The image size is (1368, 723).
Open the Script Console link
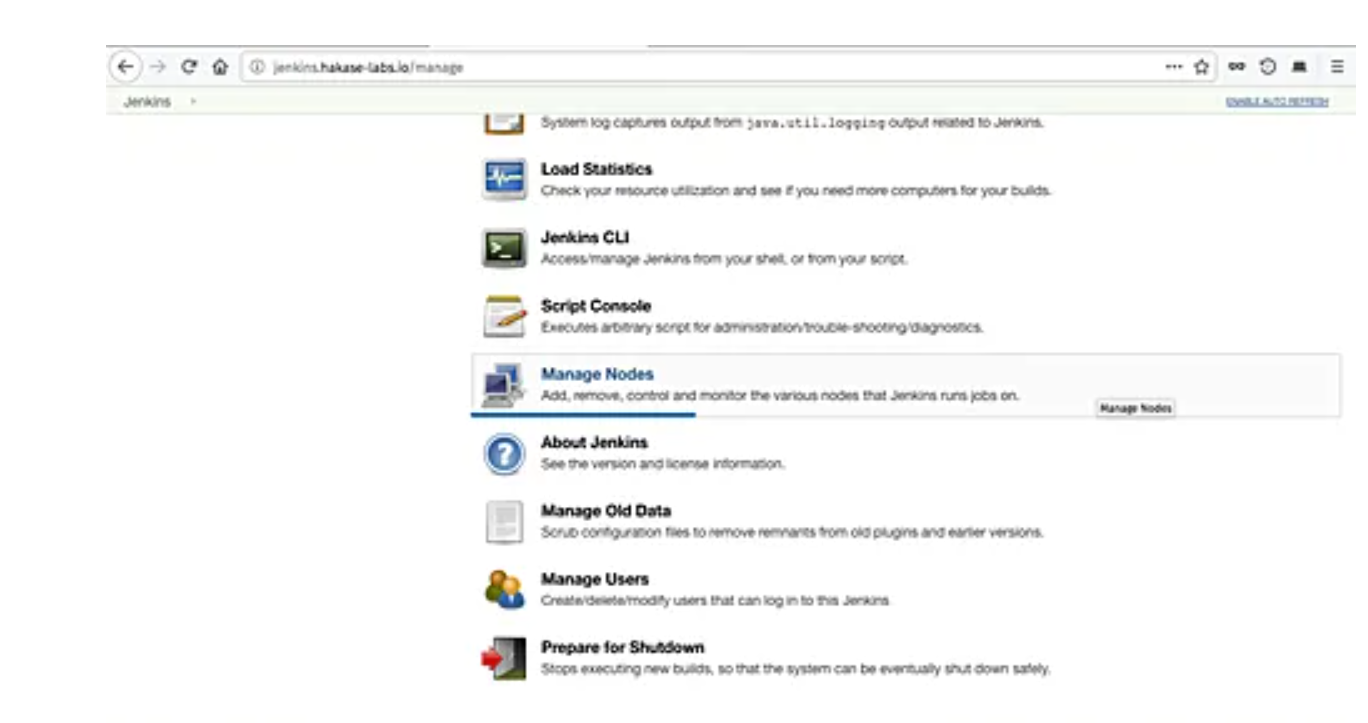596,306
